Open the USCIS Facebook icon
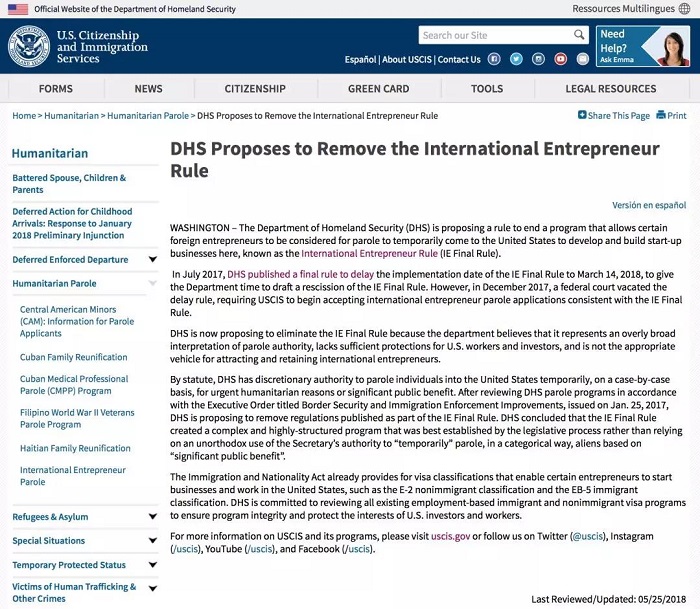Viewport: 700px width, 609px height. click(494, 59)
